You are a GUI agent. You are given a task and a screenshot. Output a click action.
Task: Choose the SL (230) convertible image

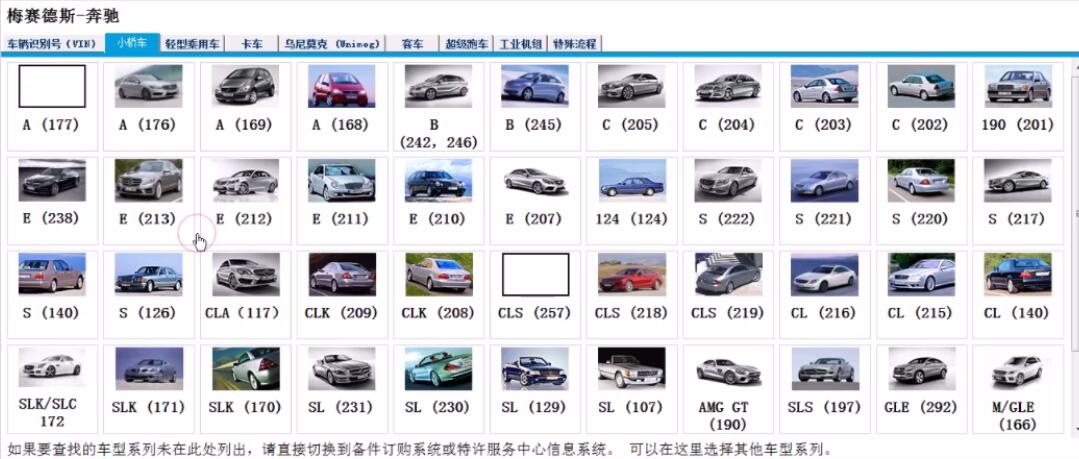438,369
